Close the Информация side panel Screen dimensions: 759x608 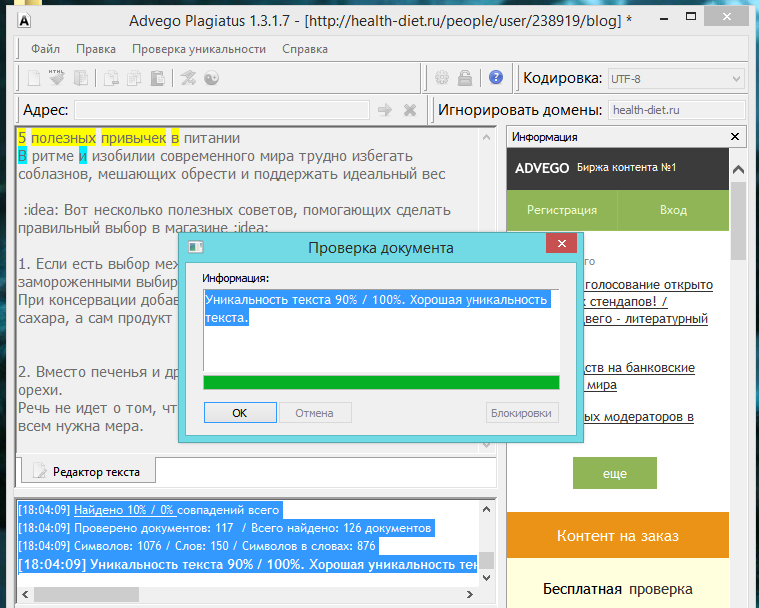click(736, 137)
